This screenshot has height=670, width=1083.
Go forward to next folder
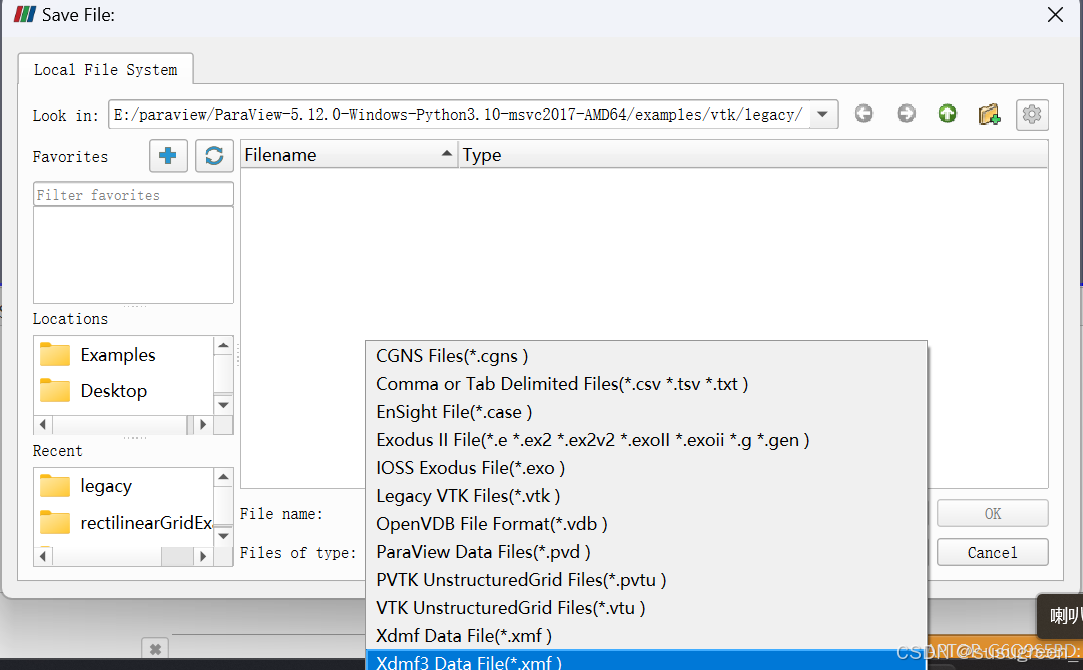pos(906,113)
